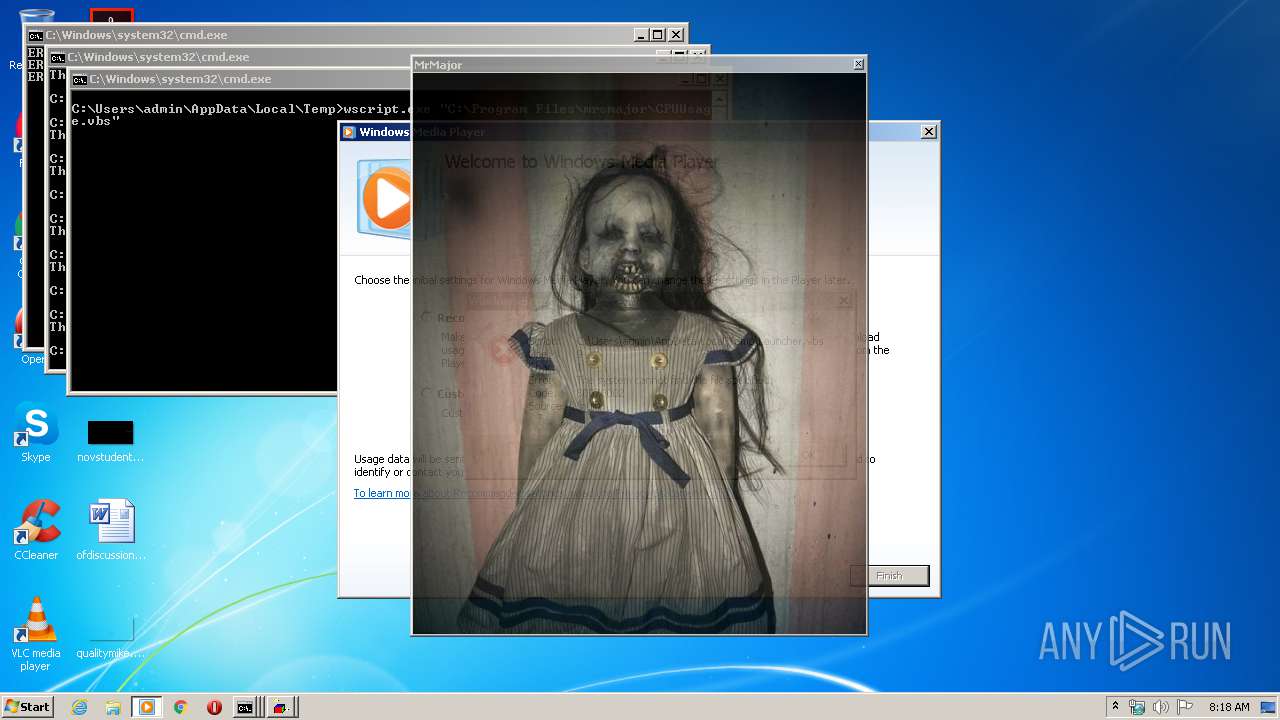Viewport: 1280px width, 720px height.
Task: Open system menu of frontmost cmd.exe window
Action: click(x=80, y=79)
